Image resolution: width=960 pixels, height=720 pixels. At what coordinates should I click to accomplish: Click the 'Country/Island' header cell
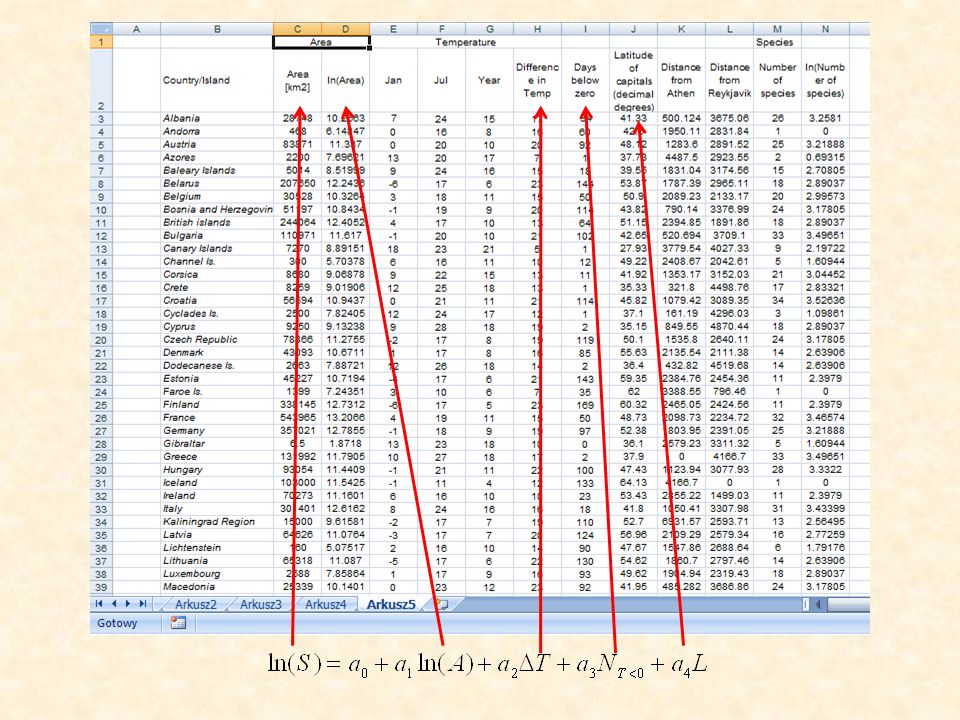tap(217, 80)
